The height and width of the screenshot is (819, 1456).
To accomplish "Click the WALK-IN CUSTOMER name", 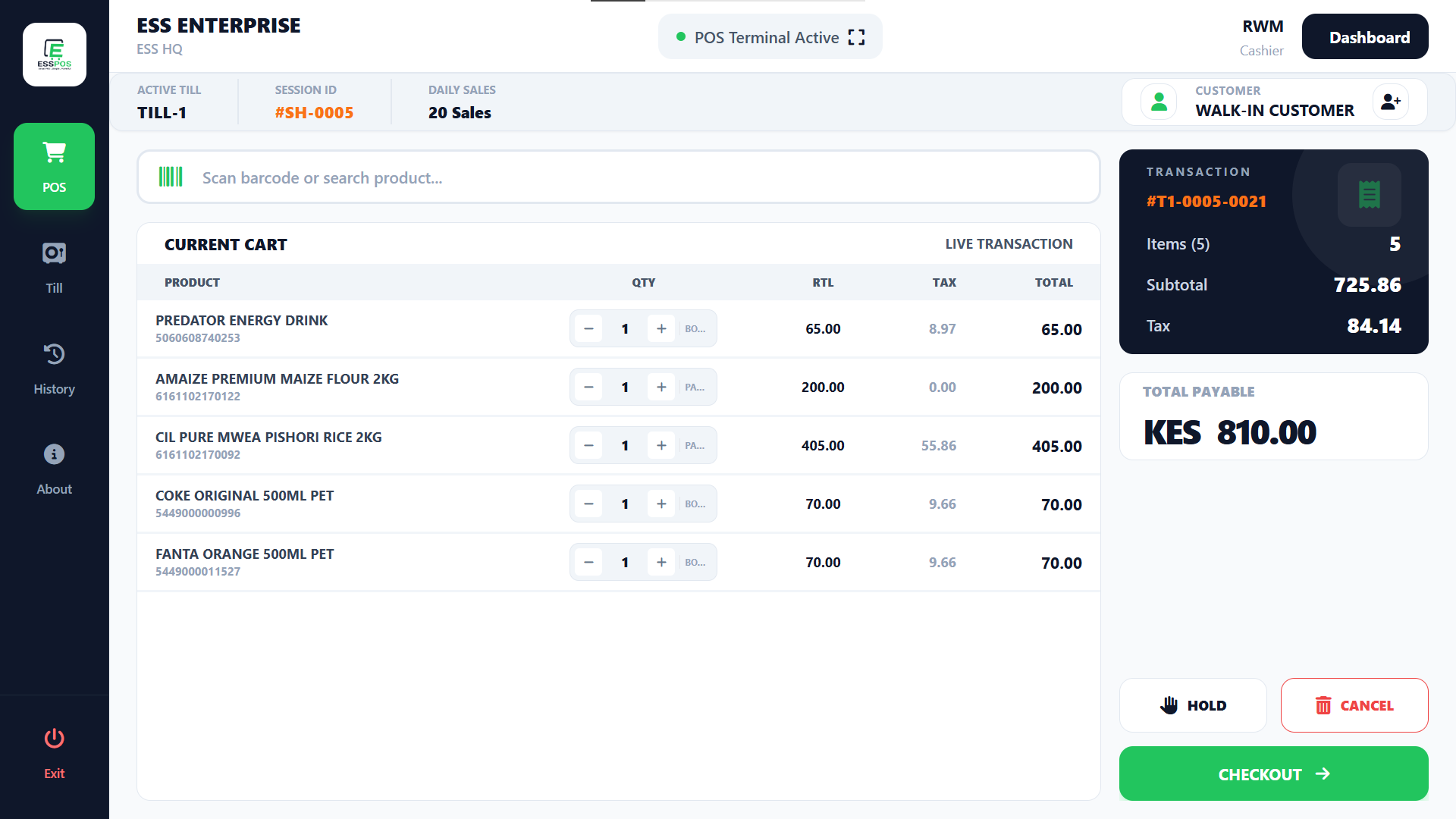I will (x=1275, y=111).
